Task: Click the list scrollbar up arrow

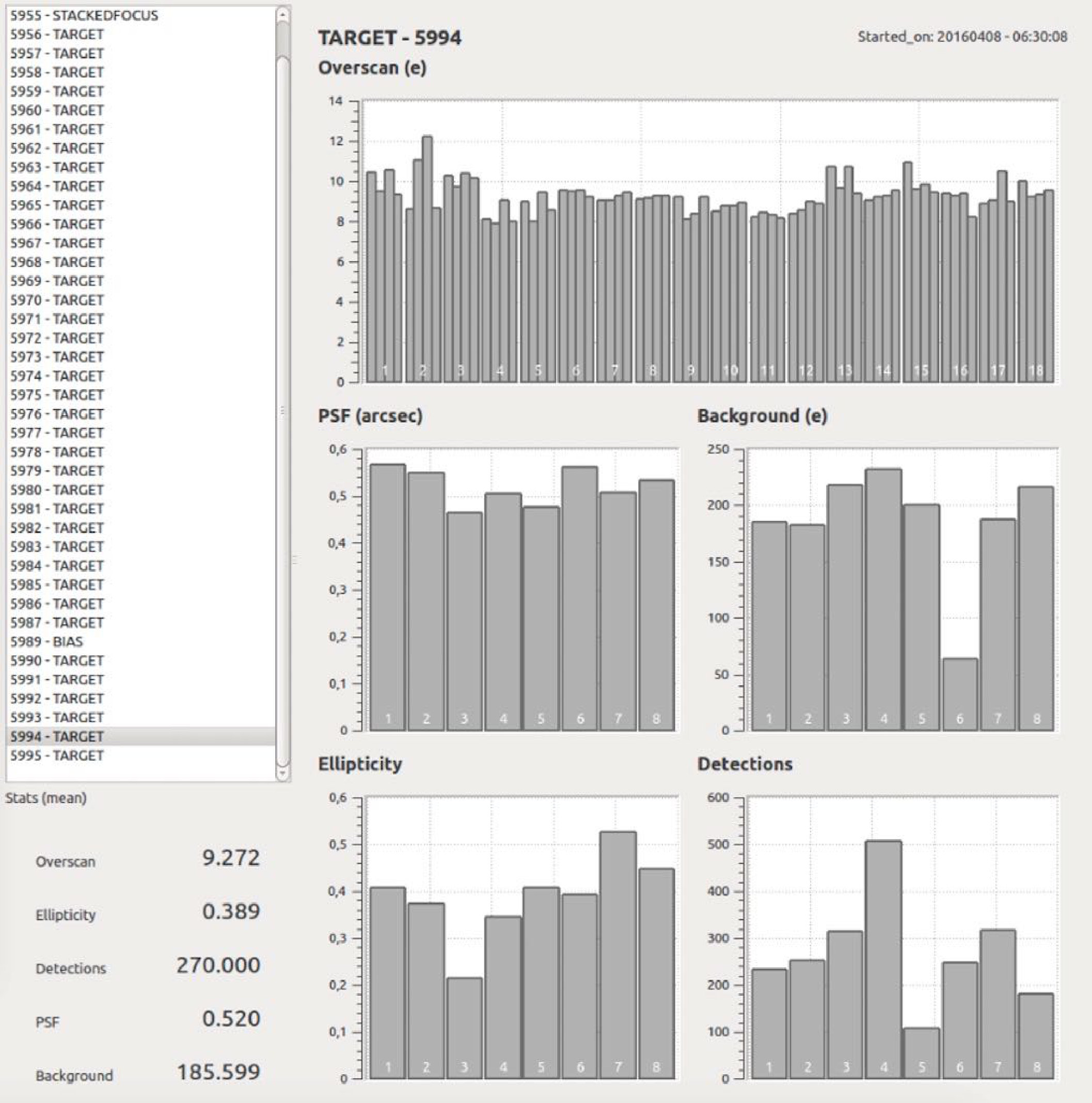Action: click(x=282, y=15)
